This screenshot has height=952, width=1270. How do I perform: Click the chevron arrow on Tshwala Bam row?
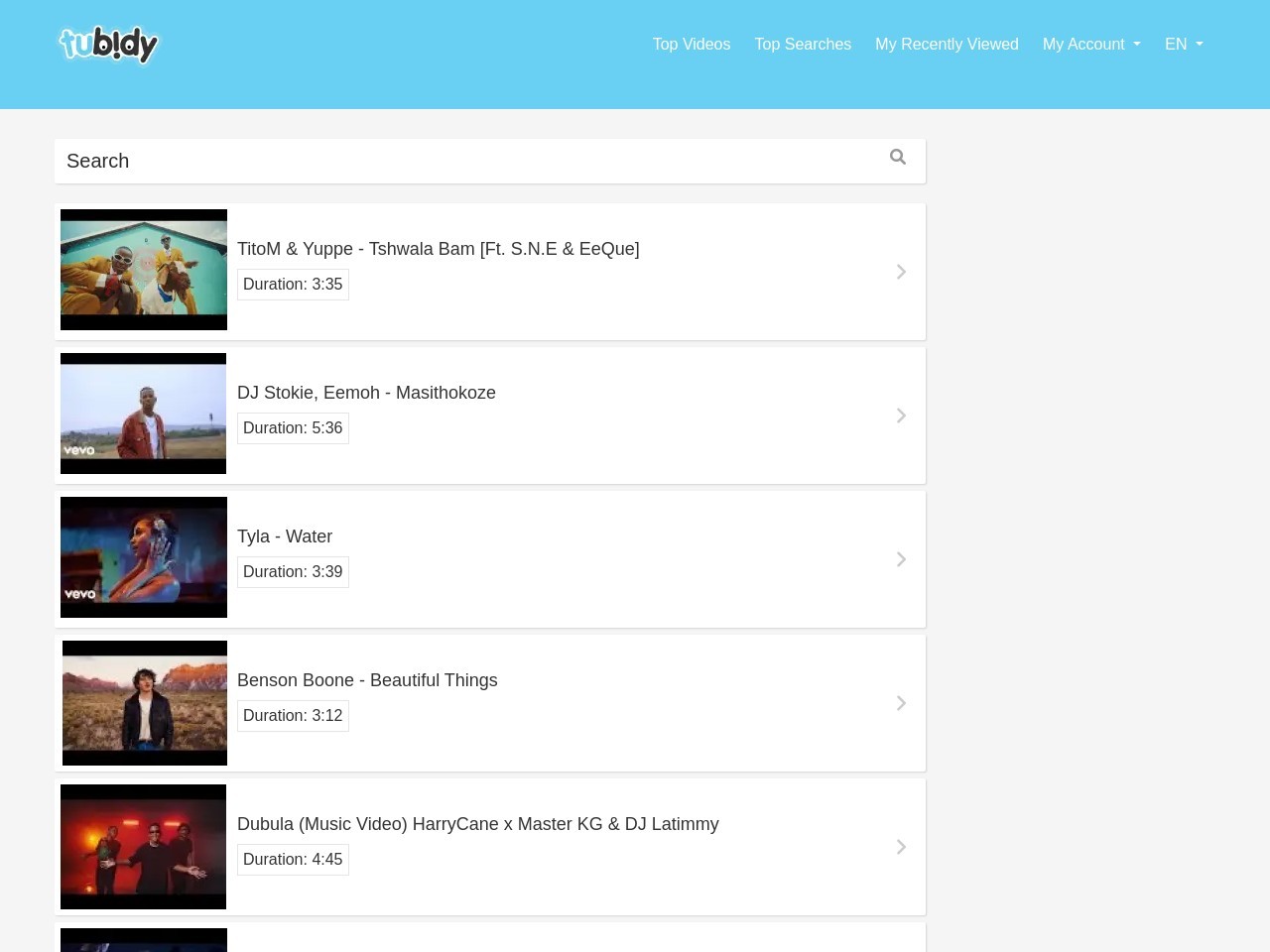901,272
